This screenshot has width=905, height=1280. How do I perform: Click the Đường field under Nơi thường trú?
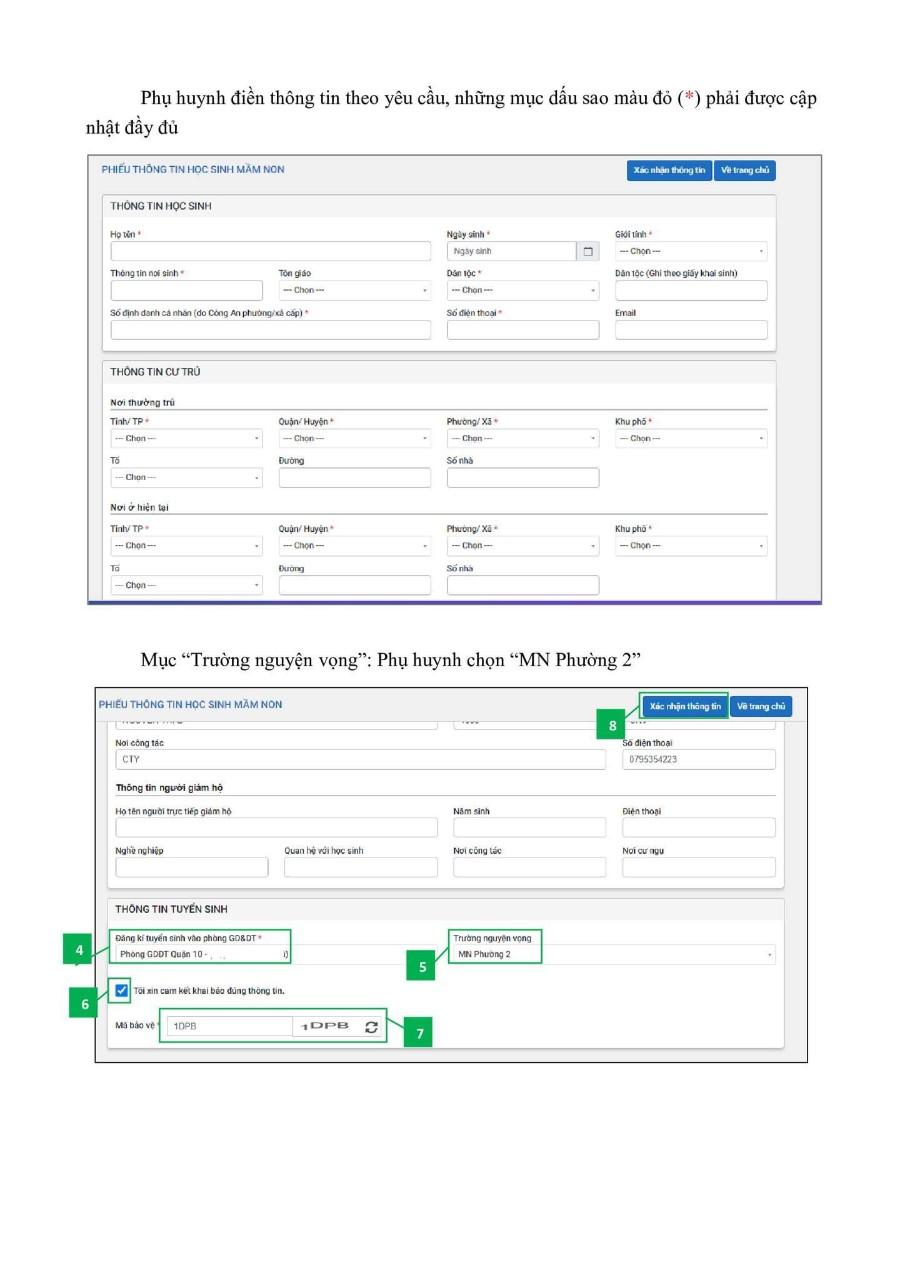(x=355, y=477)
